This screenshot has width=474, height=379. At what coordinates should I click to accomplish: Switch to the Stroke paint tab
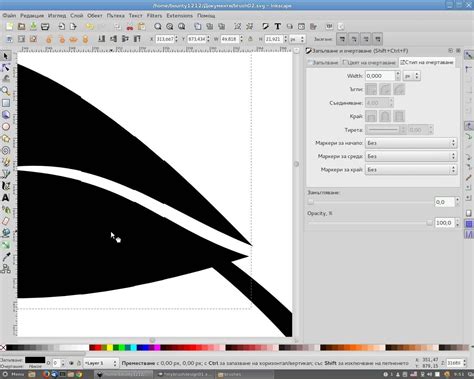[369, 62]
